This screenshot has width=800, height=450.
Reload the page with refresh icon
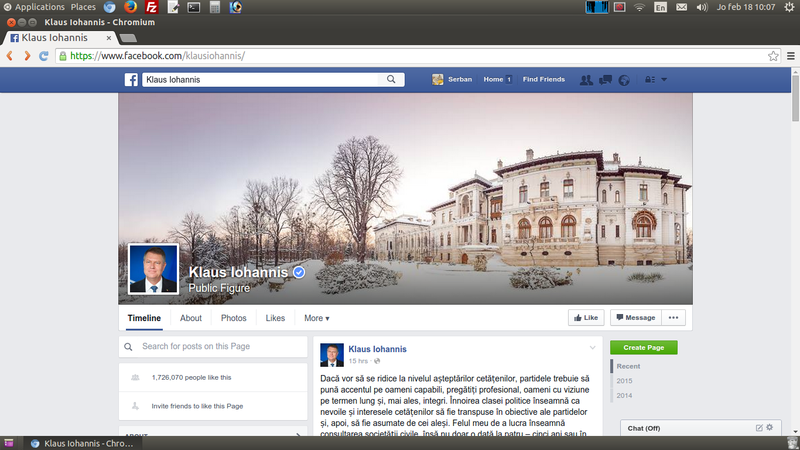pos(44,56)
